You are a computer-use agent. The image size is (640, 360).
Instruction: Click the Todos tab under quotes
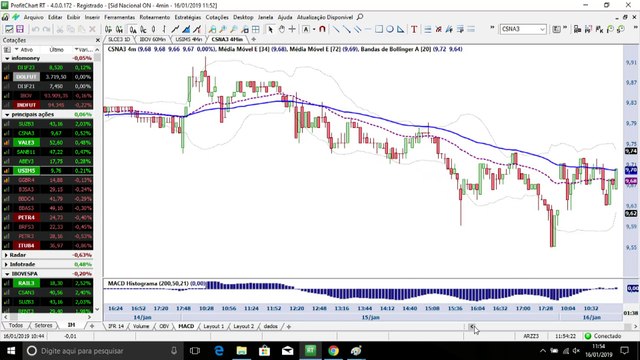click(x=16, y=325)
